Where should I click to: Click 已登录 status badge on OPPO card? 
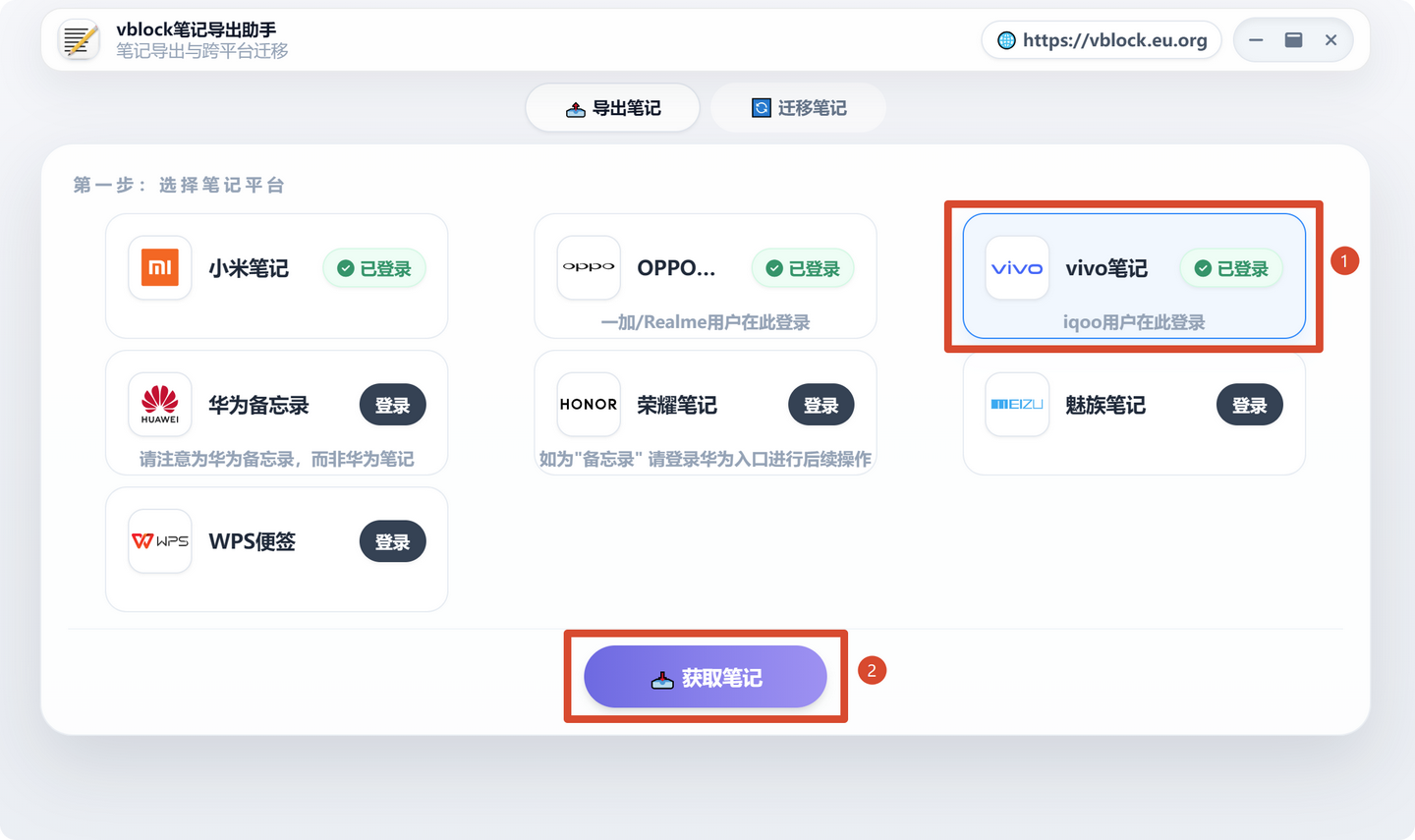[x=803, y=268]
